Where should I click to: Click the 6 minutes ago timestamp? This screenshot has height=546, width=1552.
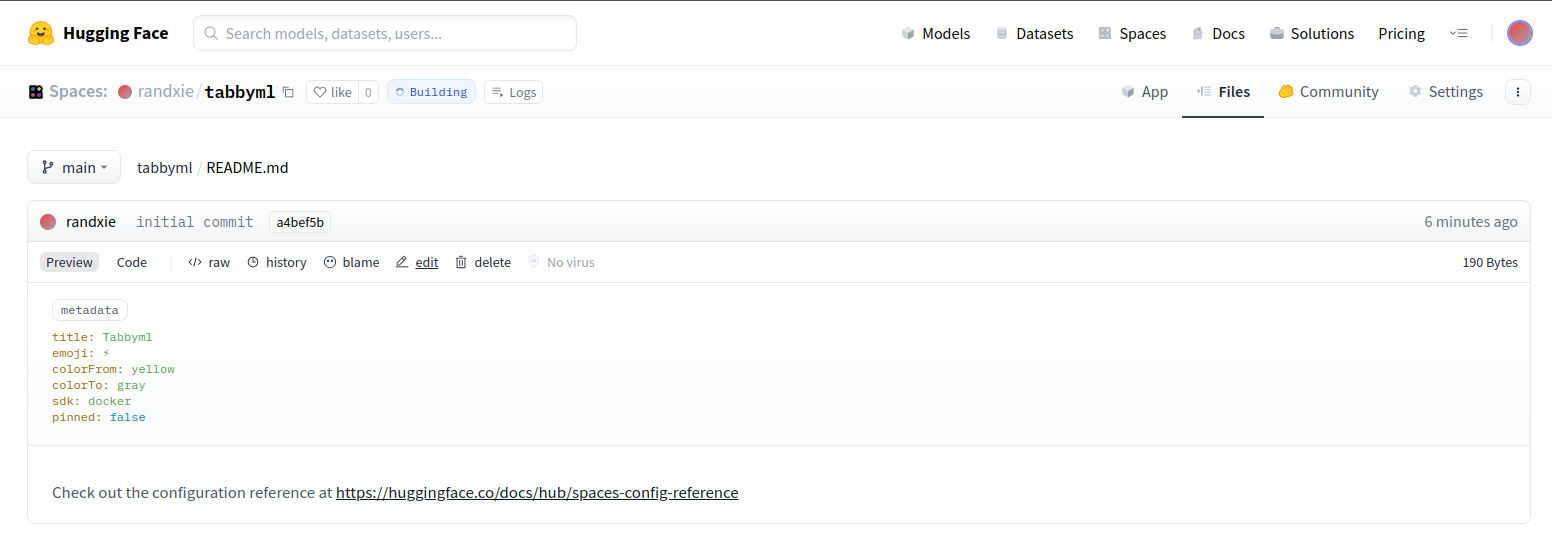pyautogui.click(x=1471, y=222)
